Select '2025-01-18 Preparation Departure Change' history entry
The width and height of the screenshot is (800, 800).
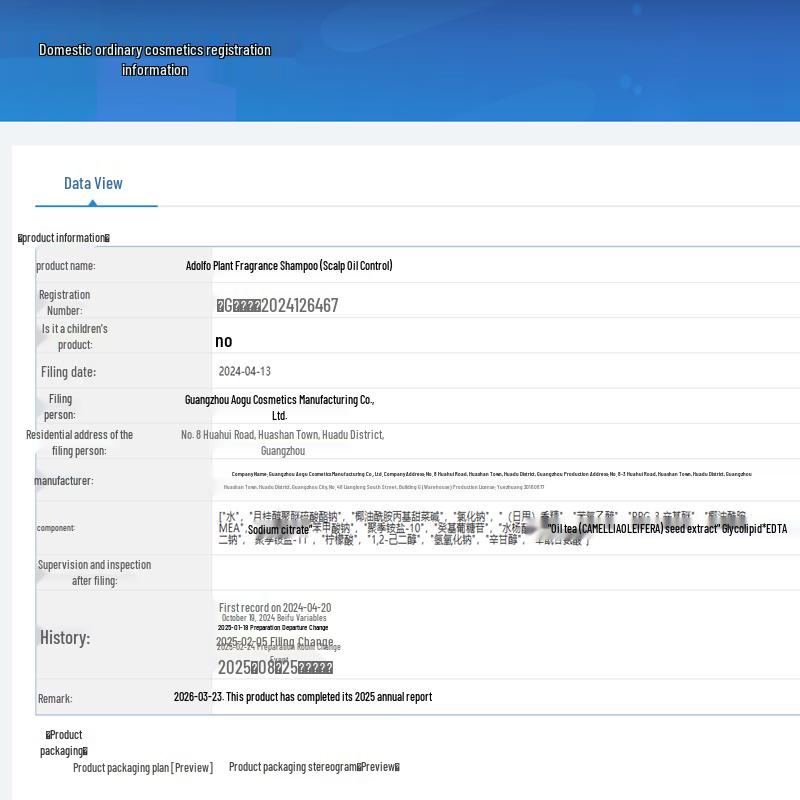(x=273, y=628)
